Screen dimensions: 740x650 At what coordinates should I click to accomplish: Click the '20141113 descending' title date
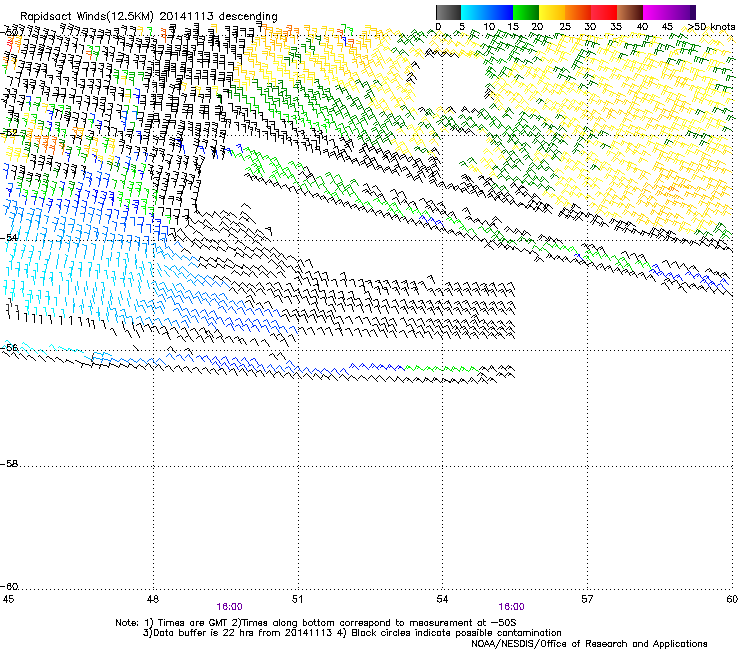tap(219, 17)
